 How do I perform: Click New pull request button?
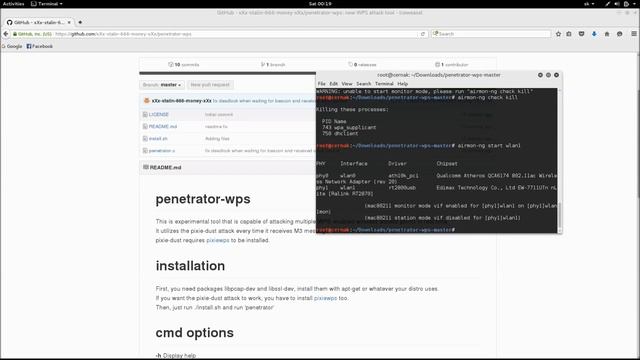point(210,85)
